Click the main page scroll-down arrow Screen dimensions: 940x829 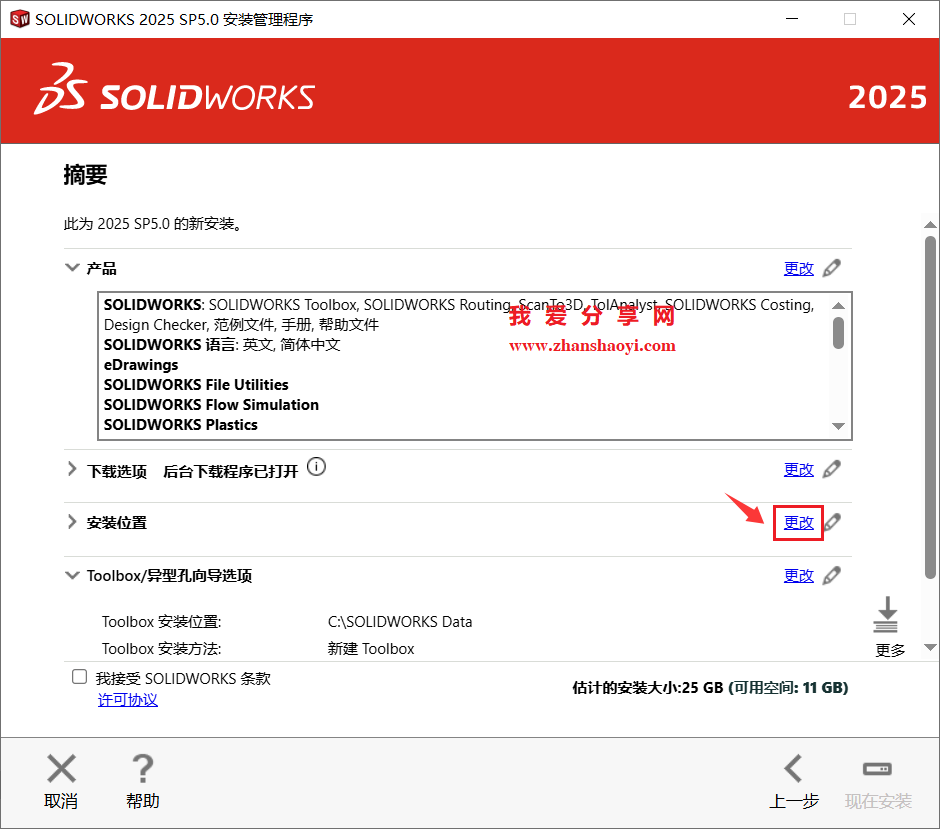click(x=930, y=647)
